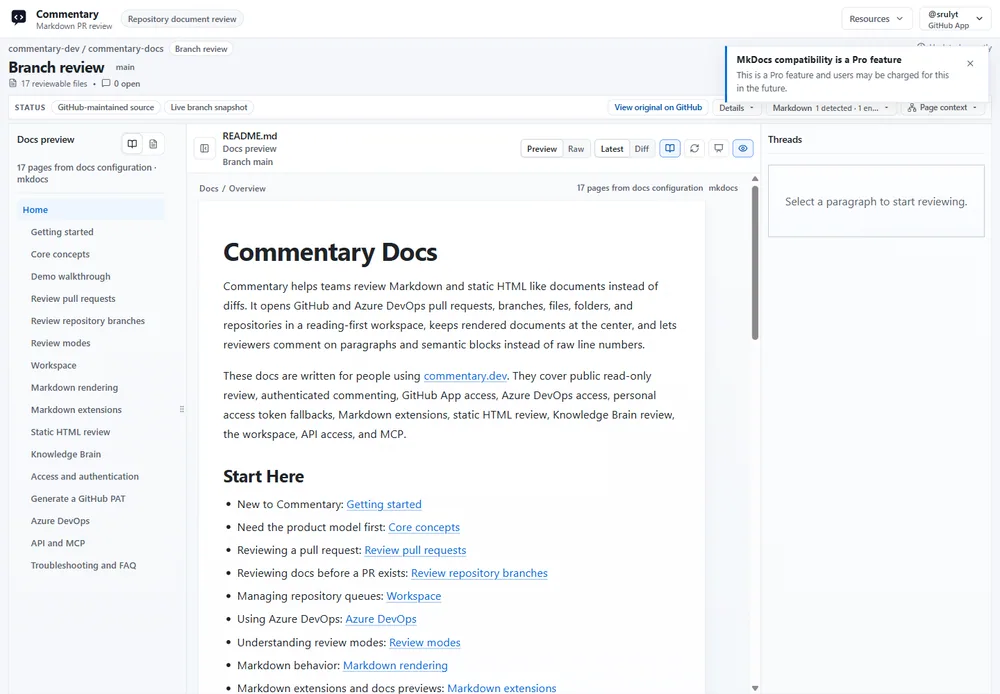
Task: Click the Live branch snapshot status pill
Action: (209, 108)
